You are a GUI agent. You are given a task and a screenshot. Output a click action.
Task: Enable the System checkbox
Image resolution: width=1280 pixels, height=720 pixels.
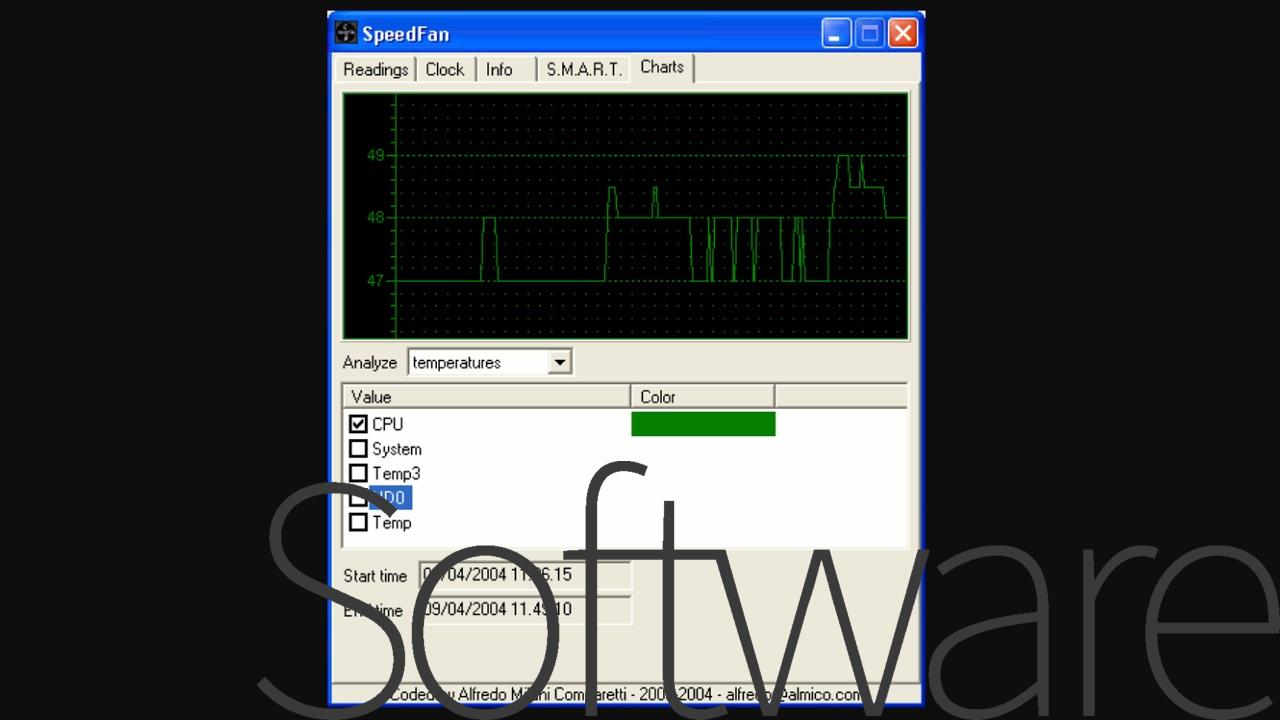pyautogui.click(x=358, y=449)
